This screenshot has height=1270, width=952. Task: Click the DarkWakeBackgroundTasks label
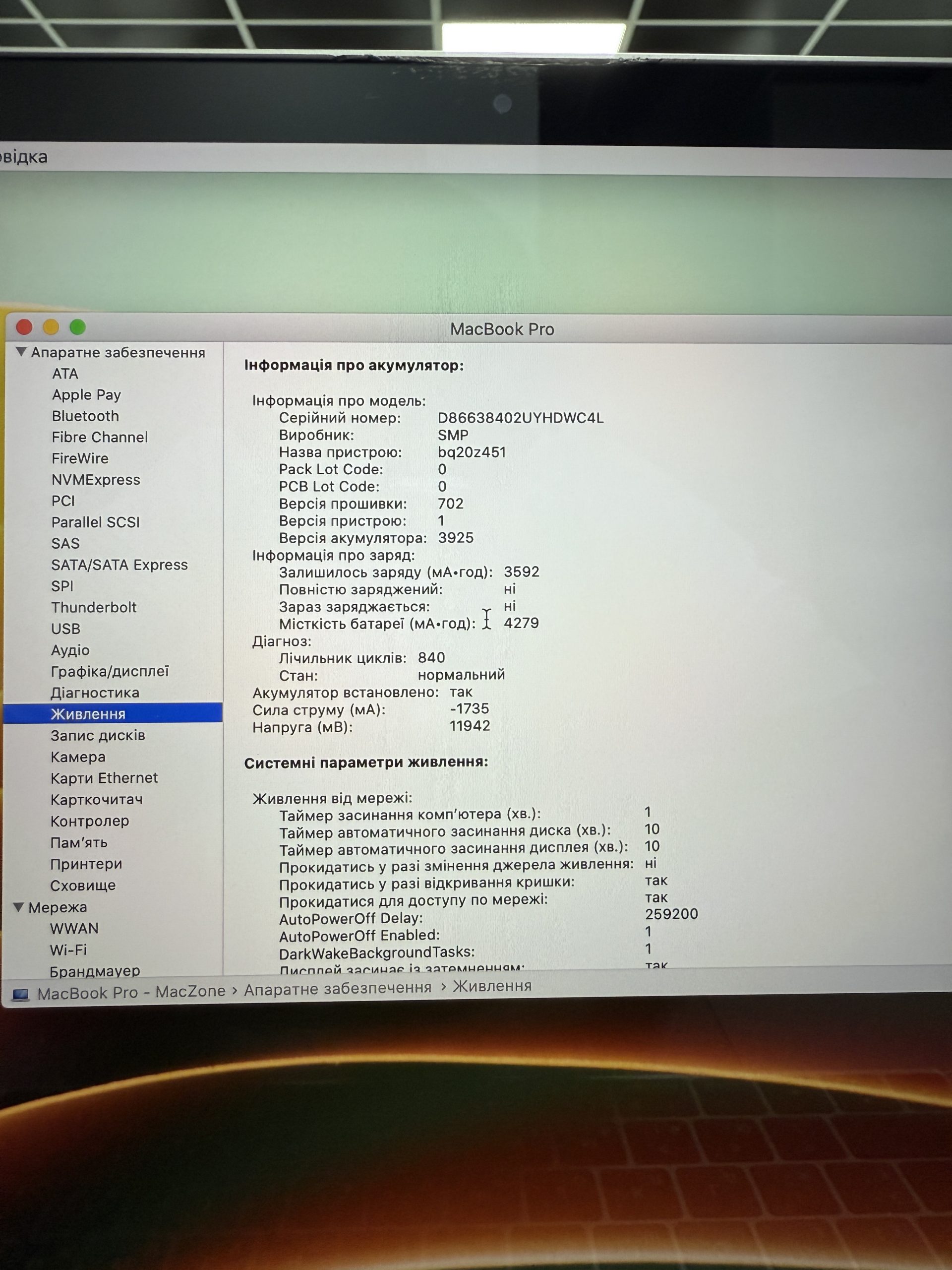point(376,952)
